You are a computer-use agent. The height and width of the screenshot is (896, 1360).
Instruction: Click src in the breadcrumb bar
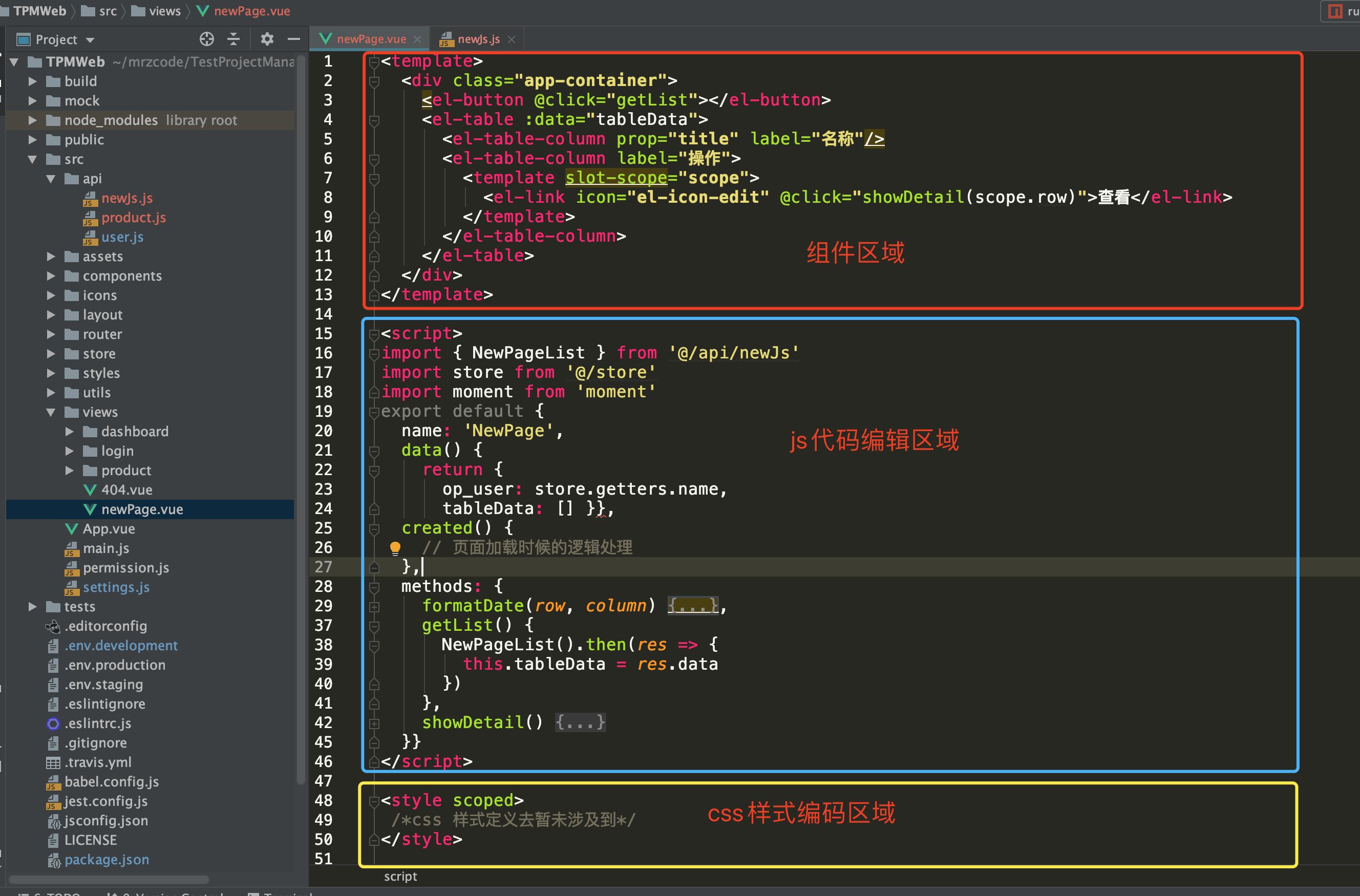(x=107, y=11)
